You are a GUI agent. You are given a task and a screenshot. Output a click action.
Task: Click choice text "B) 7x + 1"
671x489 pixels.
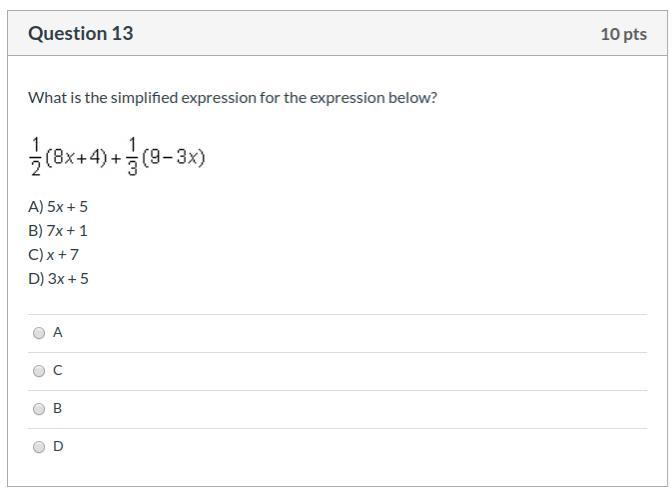[x=58, y=231]
